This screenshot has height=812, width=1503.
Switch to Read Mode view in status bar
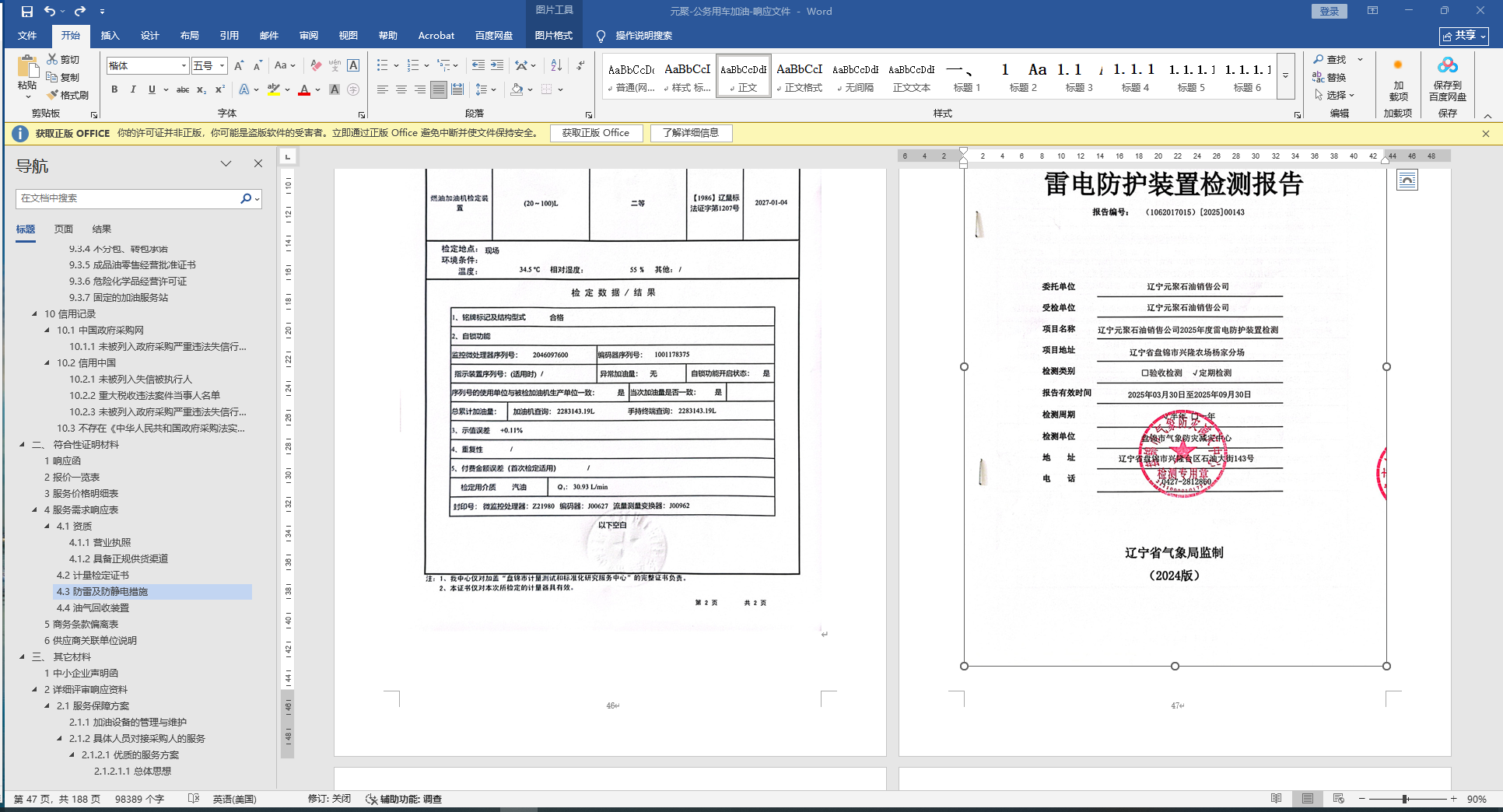point(1277,799)
